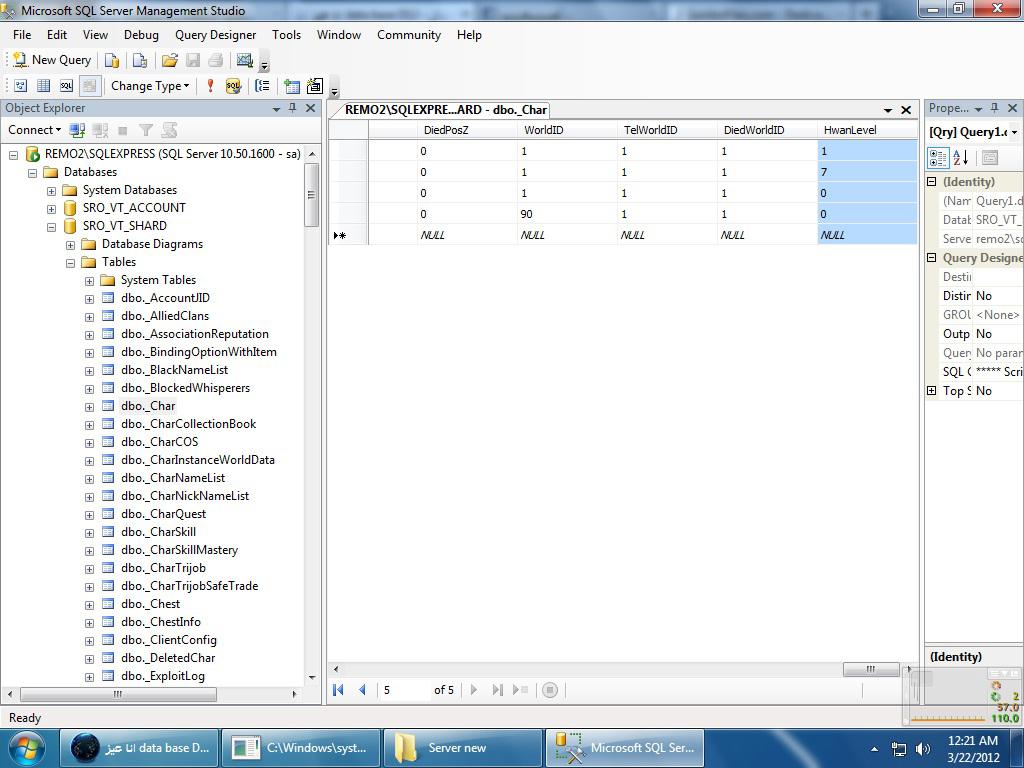The image size is (1024, 768).
Task: Click the Stop query circle button
Action: 550,690
